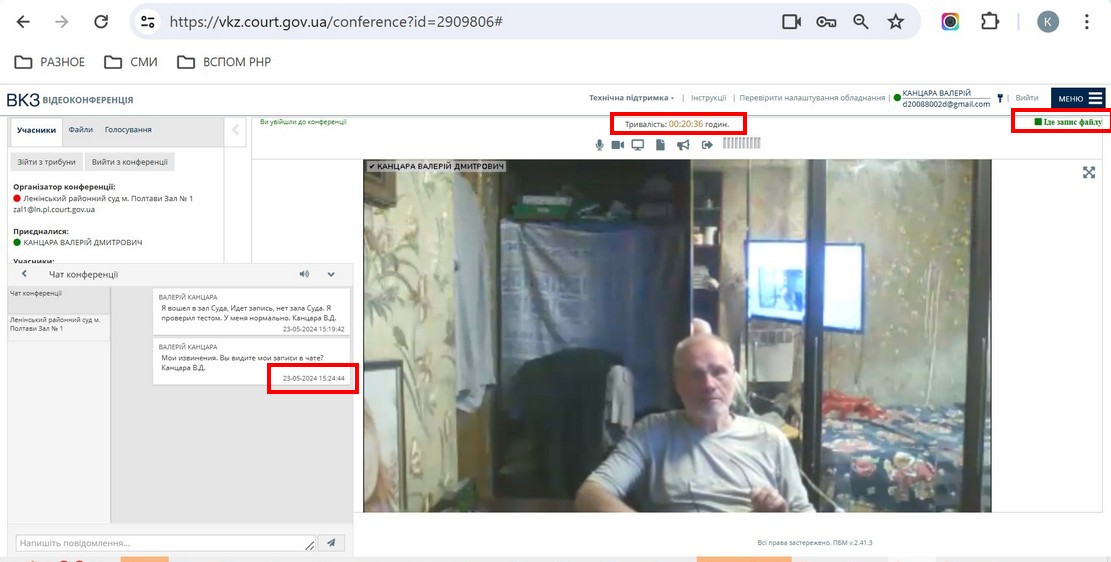Click the Іде запис файлу recording indicator
The image size is (1111, 562).
click(x=1068, y=123)
